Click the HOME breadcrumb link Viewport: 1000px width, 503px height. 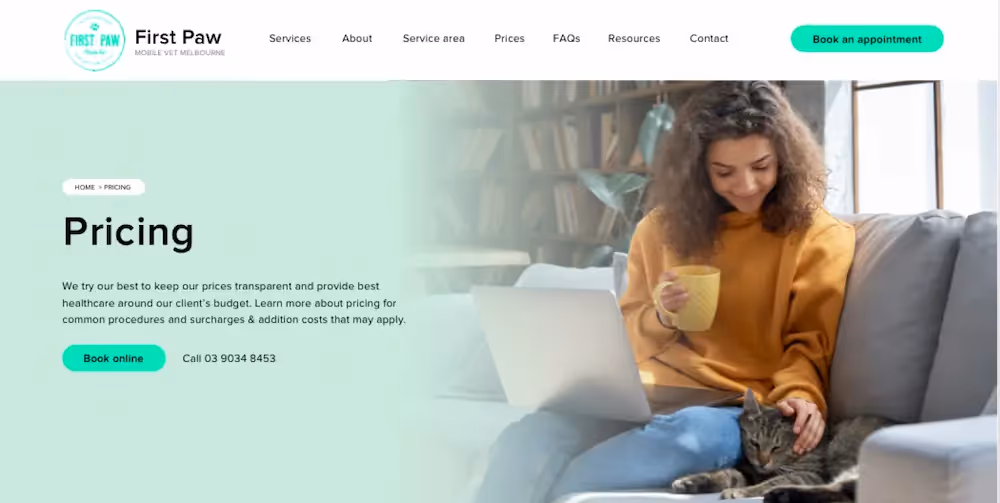coord(84,187)
